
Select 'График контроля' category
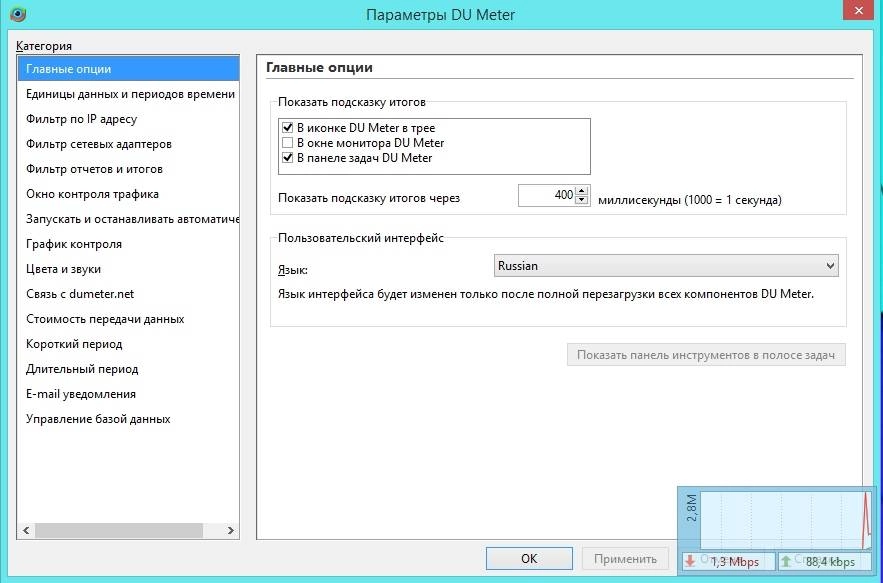pos(128,244)
